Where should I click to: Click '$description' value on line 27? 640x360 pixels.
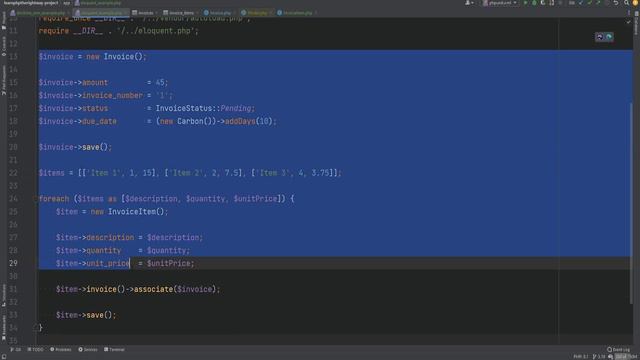tap(173, 238)
